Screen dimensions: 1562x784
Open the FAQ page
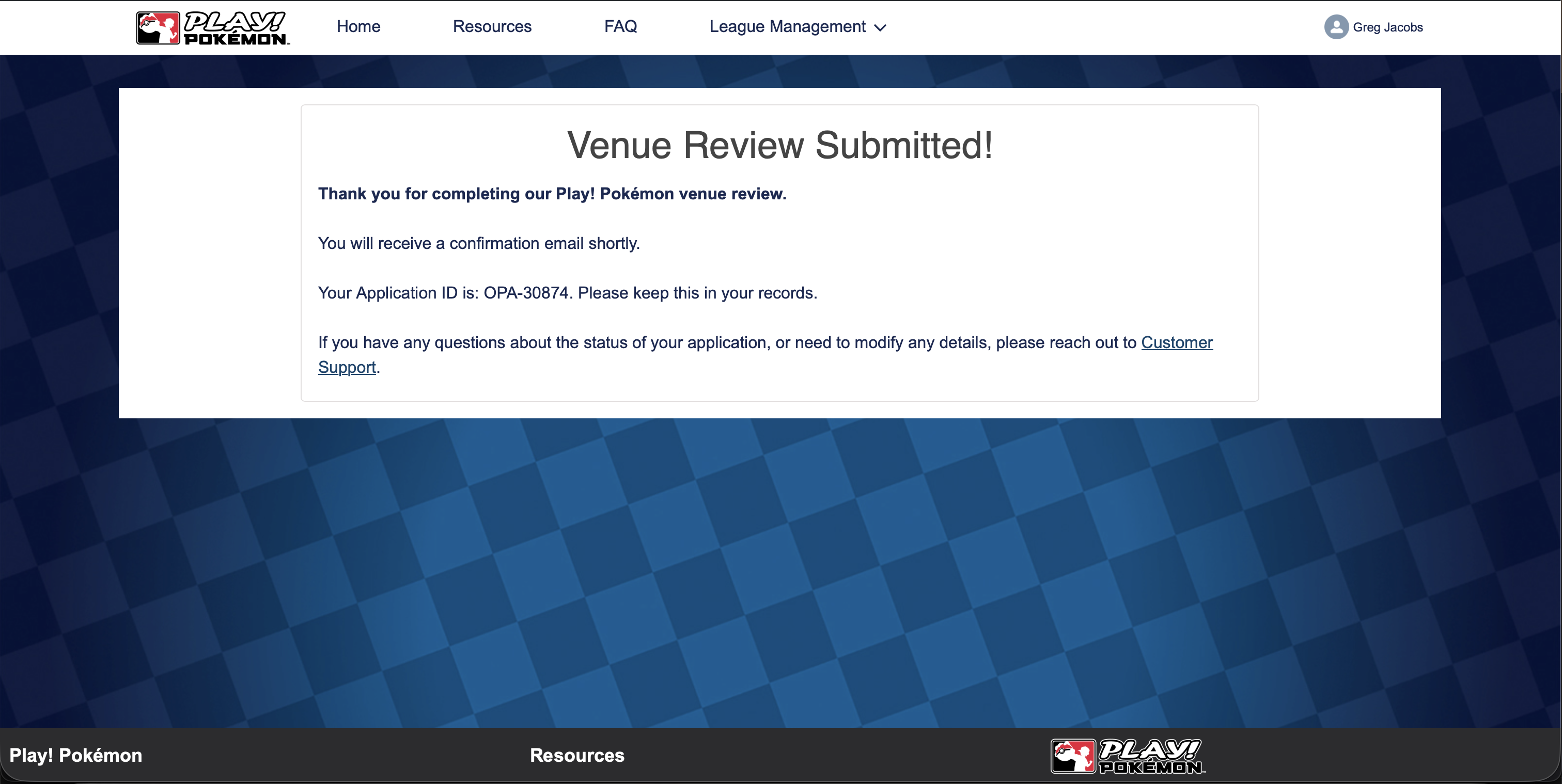(620, 27)
